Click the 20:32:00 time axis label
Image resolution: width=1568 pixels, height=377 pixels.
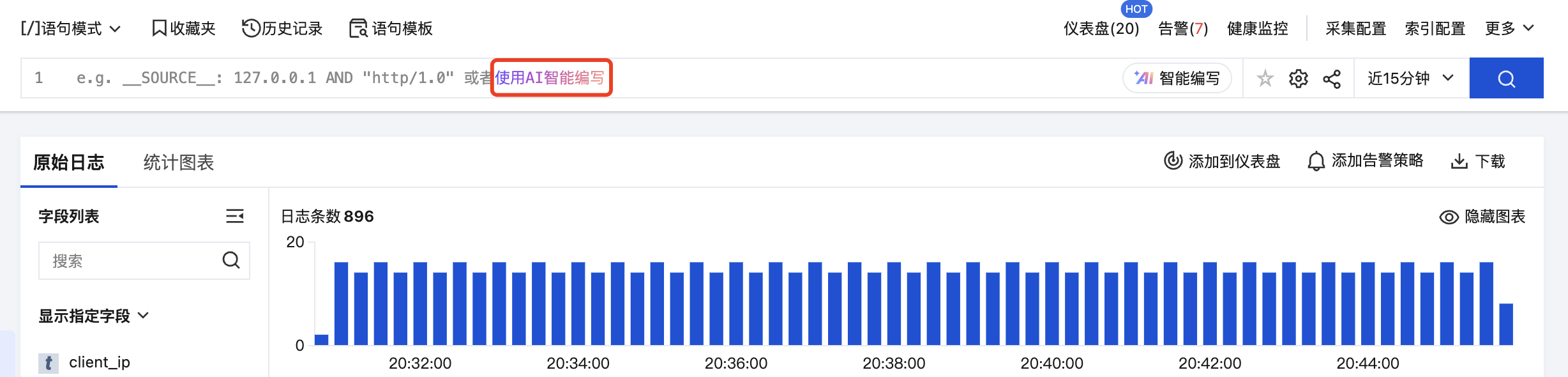pos(420,363)
